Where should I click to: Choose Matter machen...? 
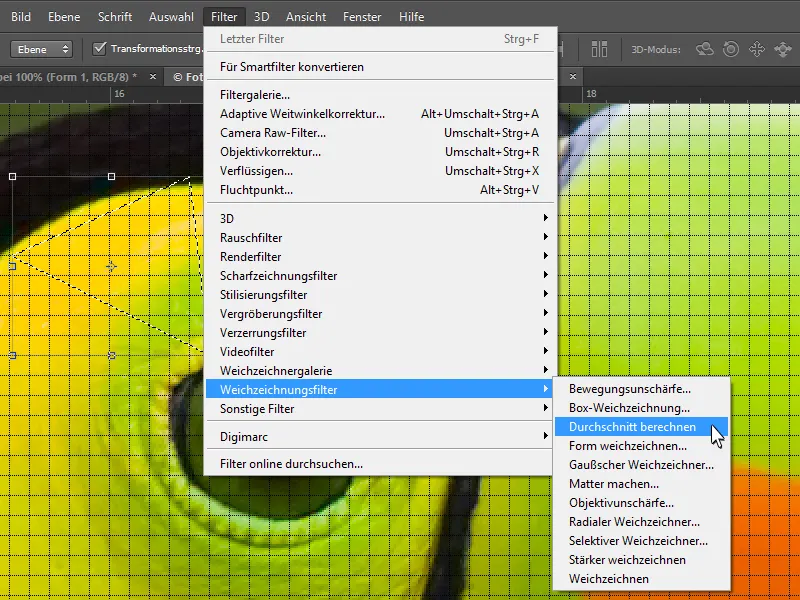[x=641, y=484]
